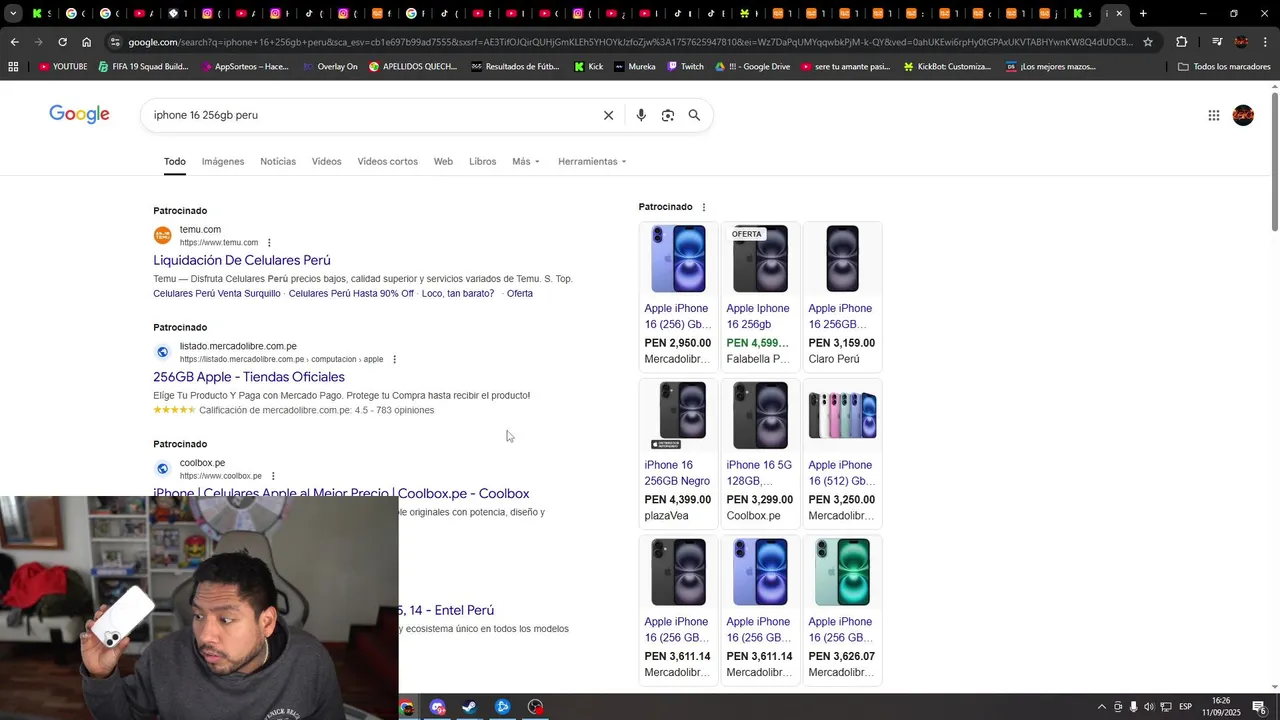
Task: Open Windows notification center
Action: pyautogui.click(x=1259, y=707)
